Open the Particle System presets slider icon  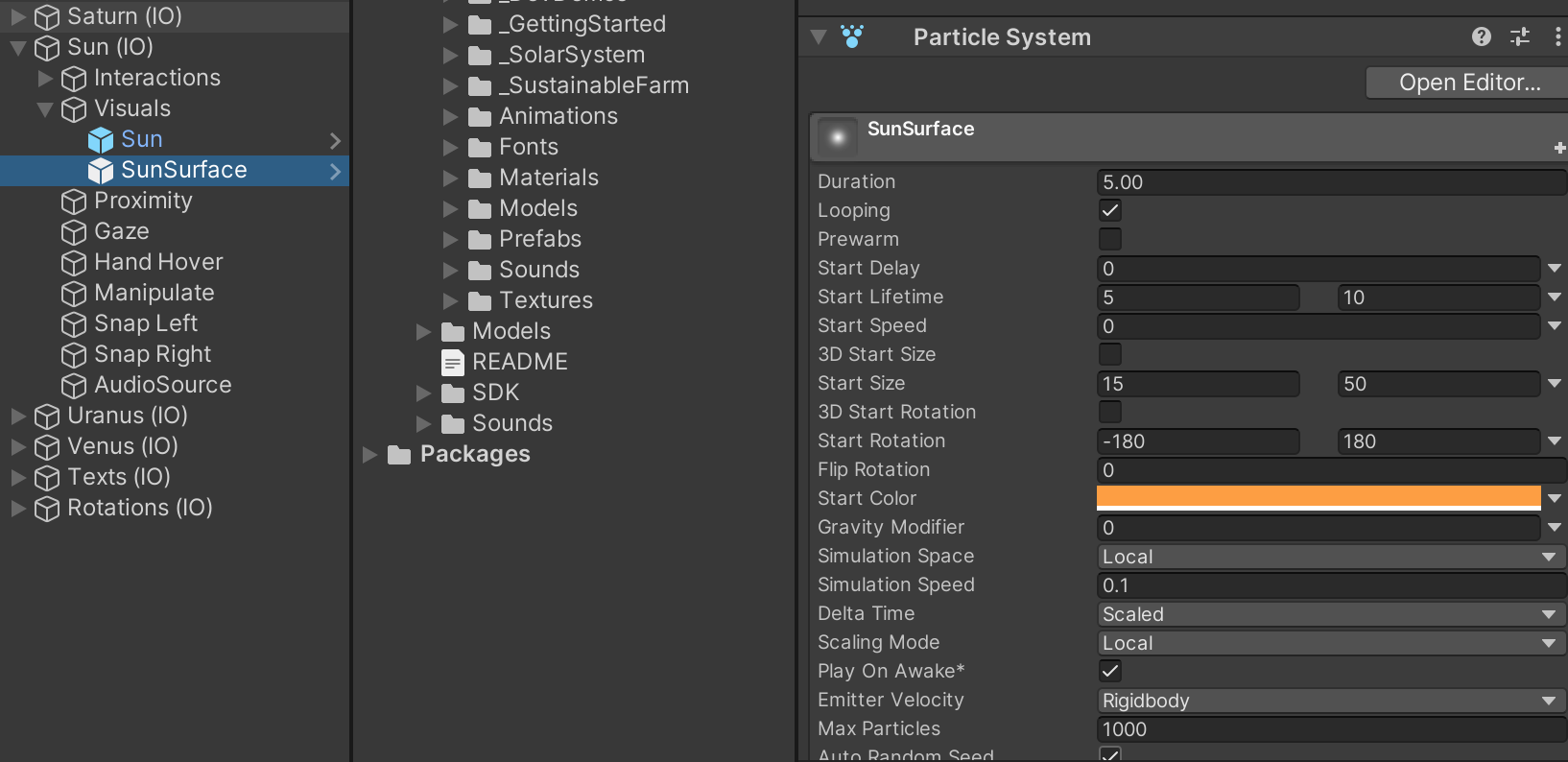[1520, 36]
